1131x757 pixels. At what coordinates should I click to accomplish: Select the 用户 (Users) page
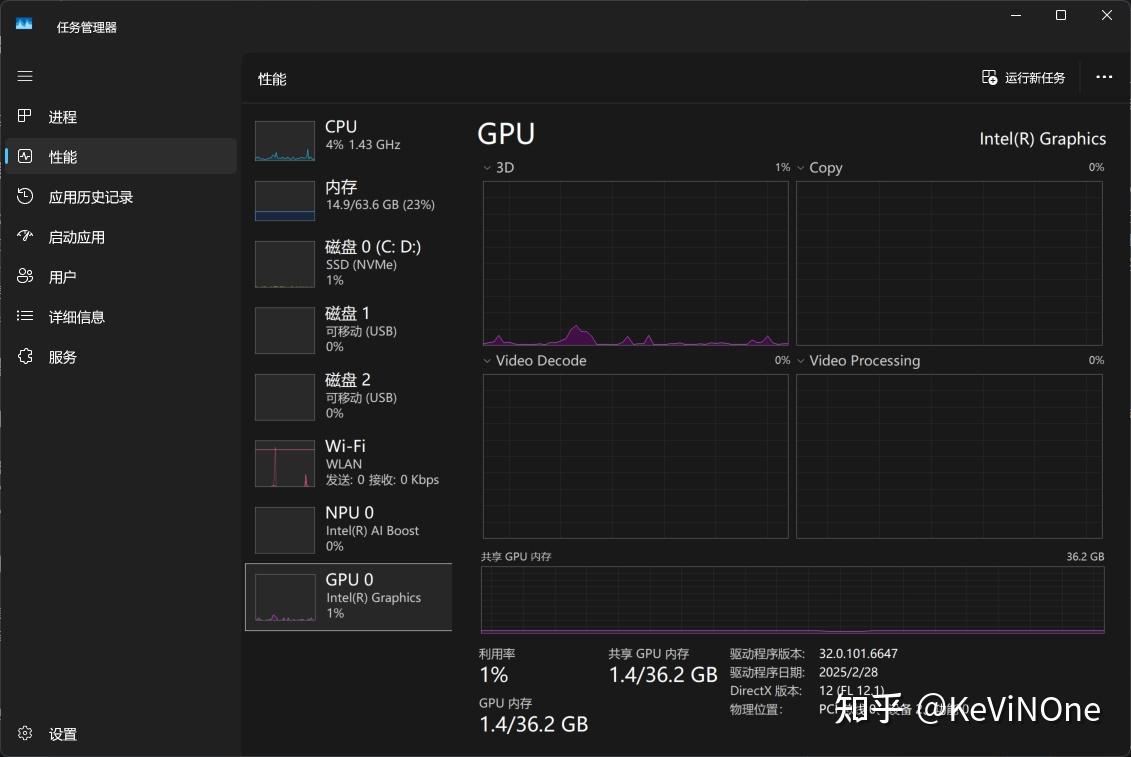(x=62, y=277)
